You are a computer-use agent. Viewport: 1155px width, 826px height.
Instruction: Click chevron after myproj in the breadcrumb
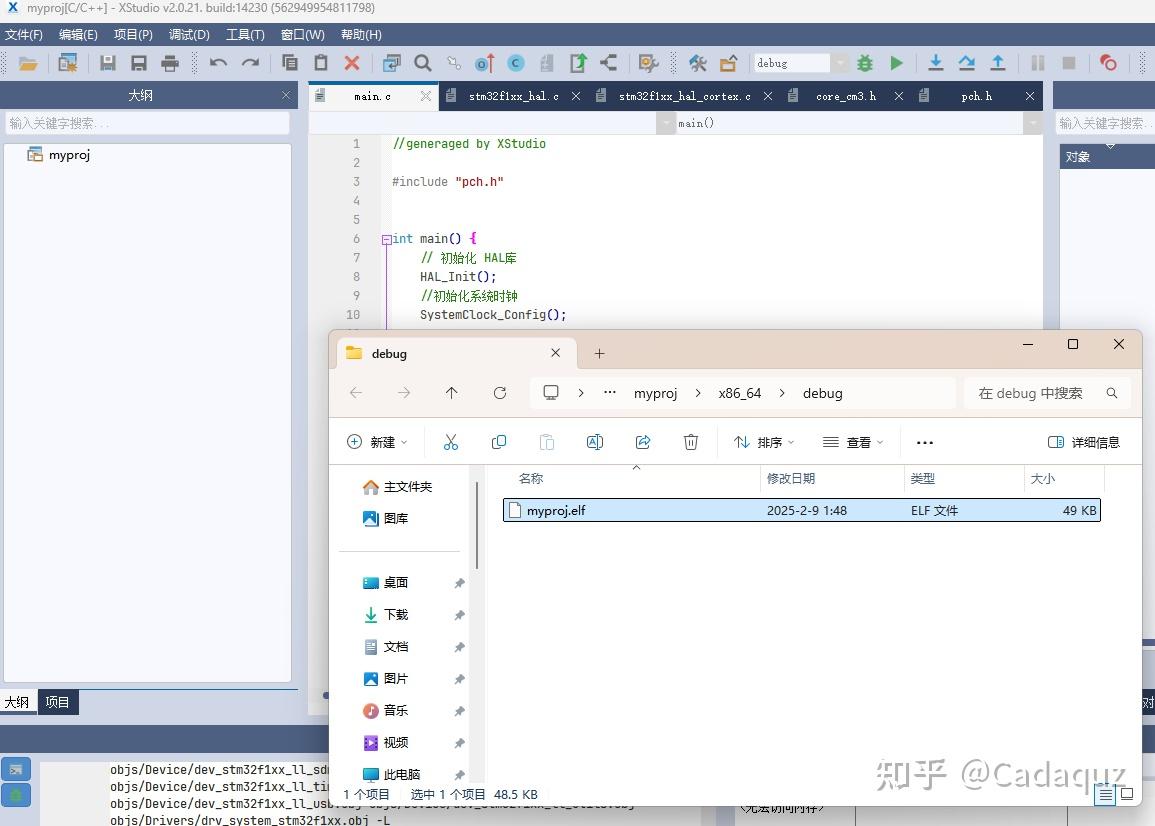click(x=698, y=393)
